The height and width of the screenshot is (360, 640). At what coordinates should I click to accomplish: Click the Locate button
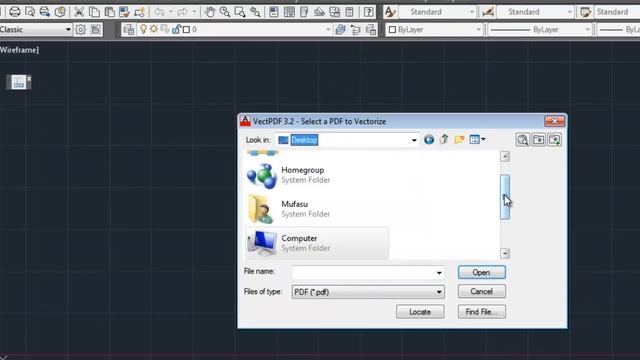click(420, 312)
